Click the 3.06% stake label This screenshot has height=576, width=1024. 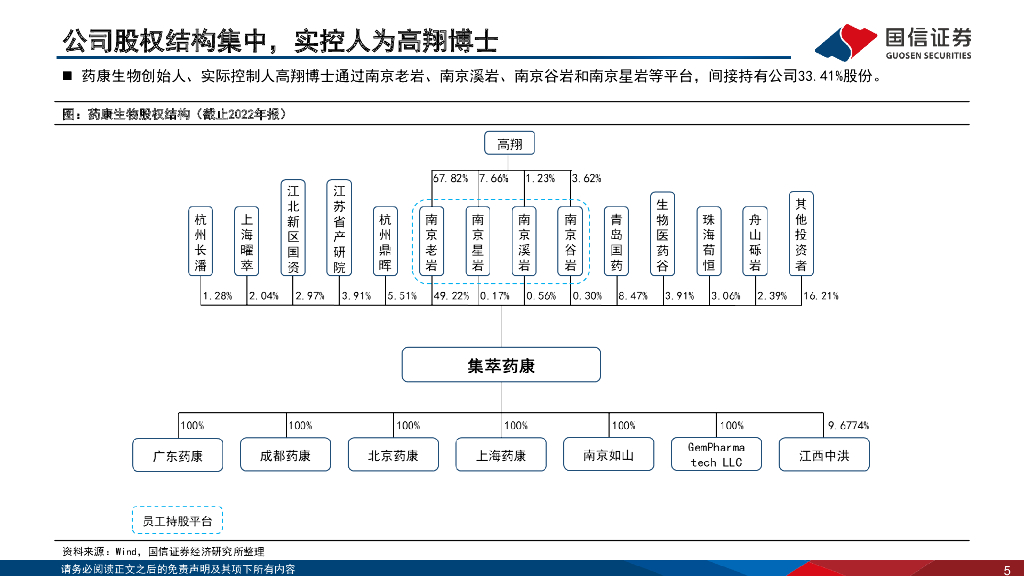726,296
